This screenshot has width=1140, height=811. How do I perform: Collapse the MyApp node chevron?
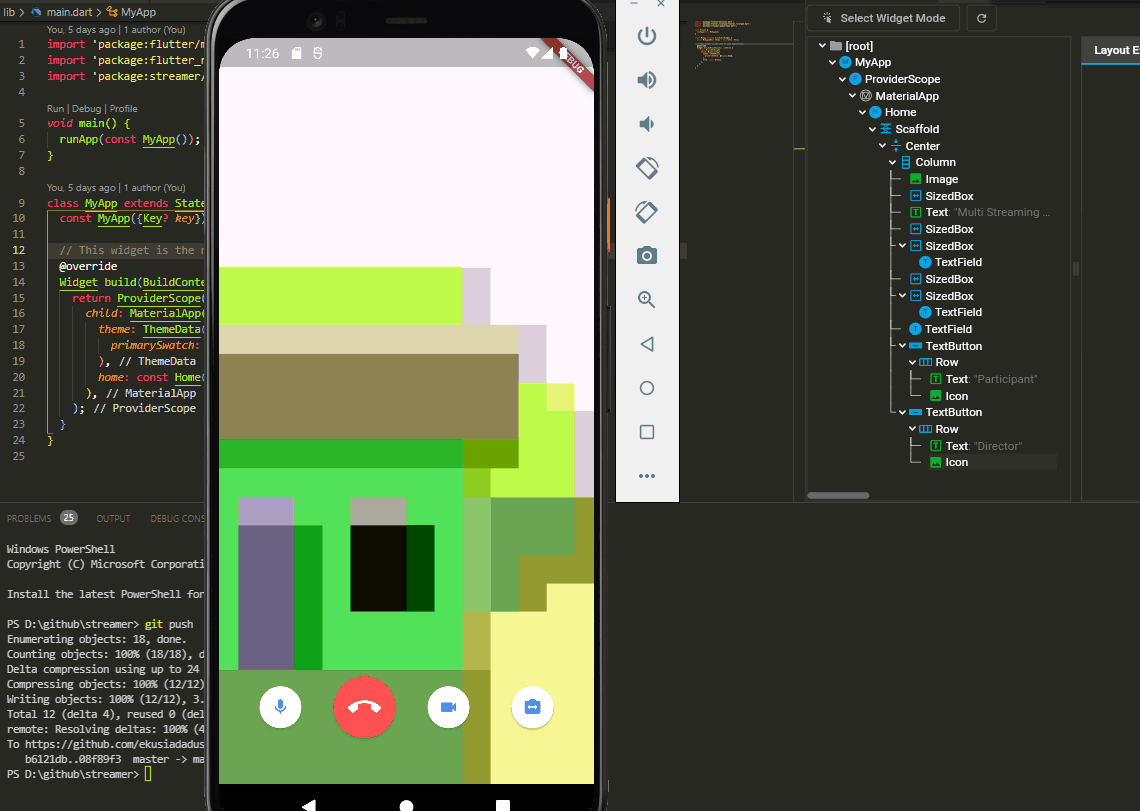click(x=832, y=62)
